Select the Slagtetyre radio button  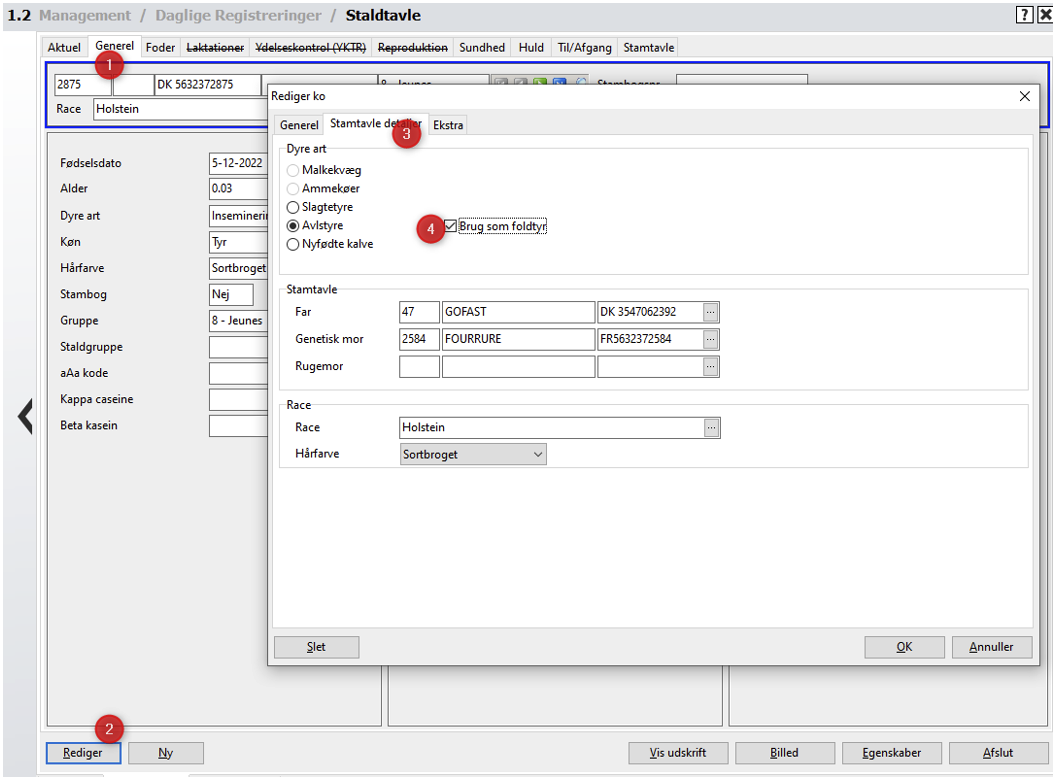tap(293, 207)
